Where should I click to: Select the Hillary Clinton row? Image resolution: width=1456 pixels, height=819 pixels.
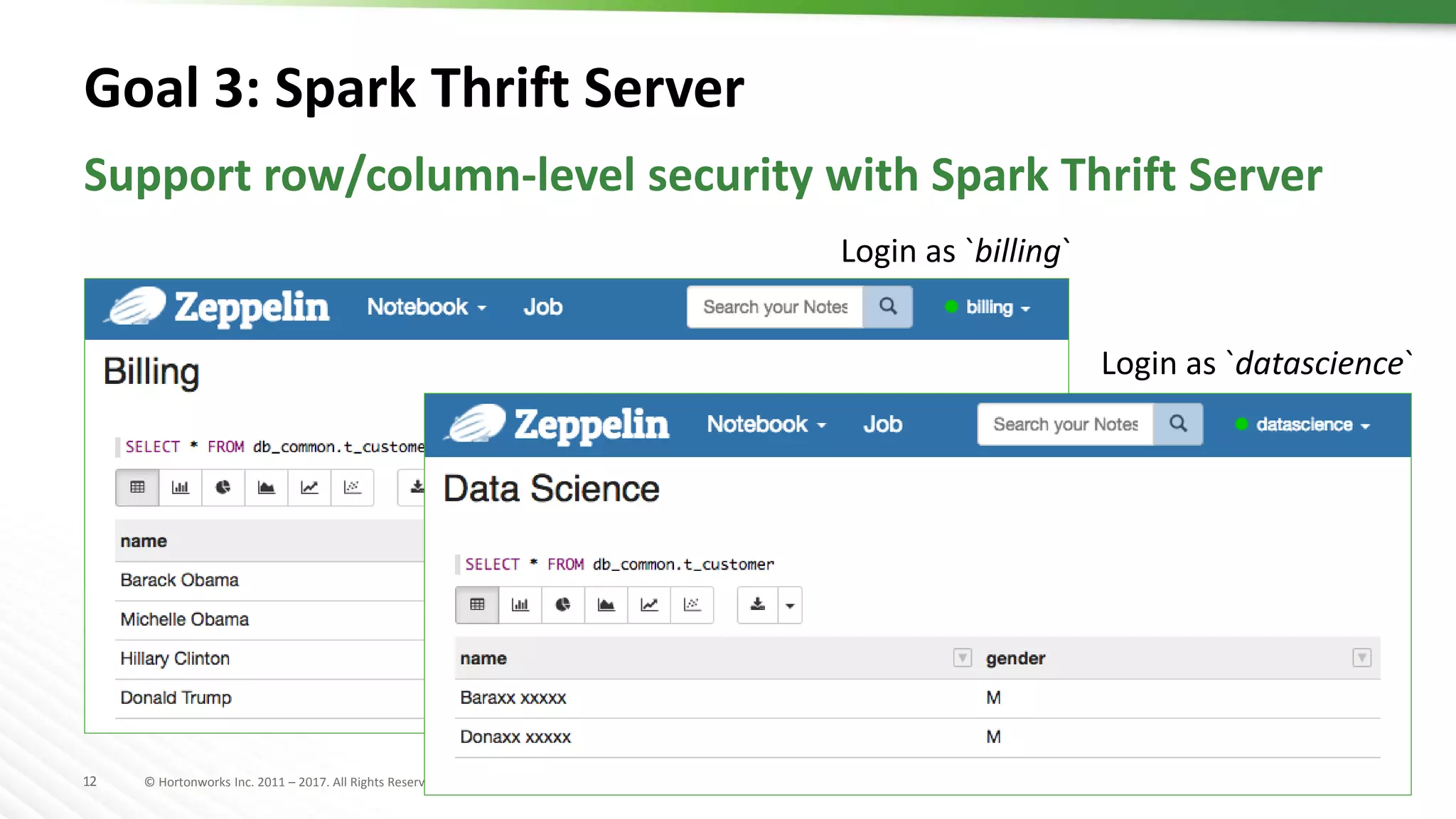click(x=269, y=659)
